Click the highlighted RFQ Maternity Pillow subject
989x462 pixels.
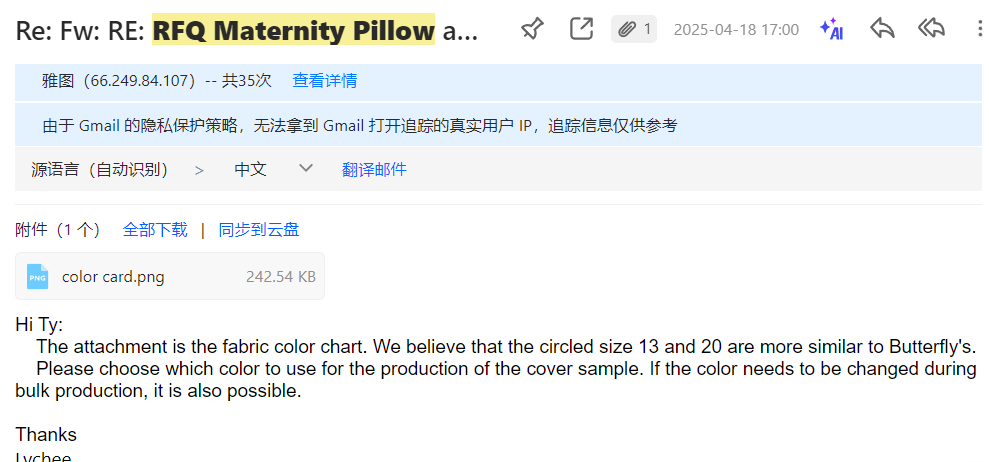[293, 31]
